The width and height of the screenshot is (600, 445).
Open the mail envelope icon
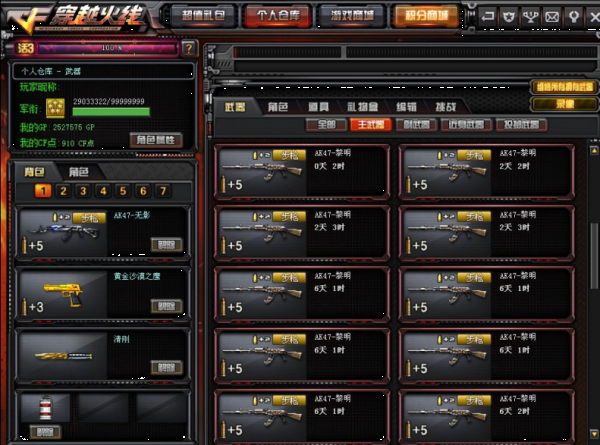click(552, 17)
